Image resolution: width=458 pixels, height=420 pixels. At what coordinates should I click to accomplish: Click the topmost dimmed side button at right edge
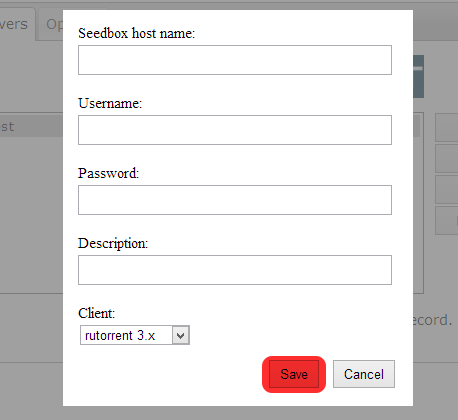[x=447, y=128]
